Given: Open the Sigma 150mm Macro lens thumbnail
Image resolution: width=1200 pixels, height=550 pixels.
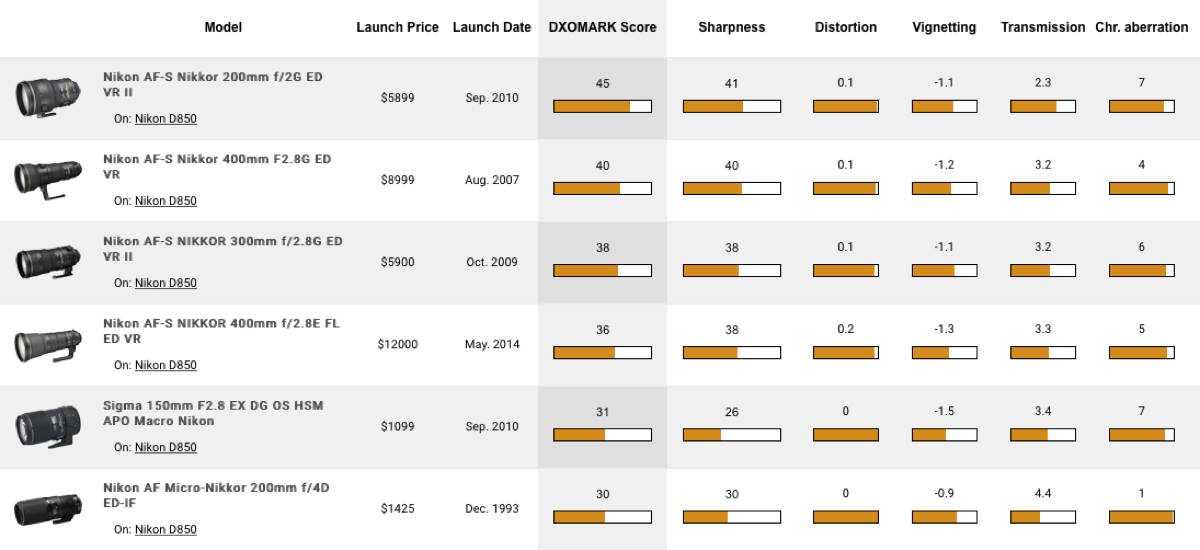Looking at the screenshot, I should pos(42,427).
